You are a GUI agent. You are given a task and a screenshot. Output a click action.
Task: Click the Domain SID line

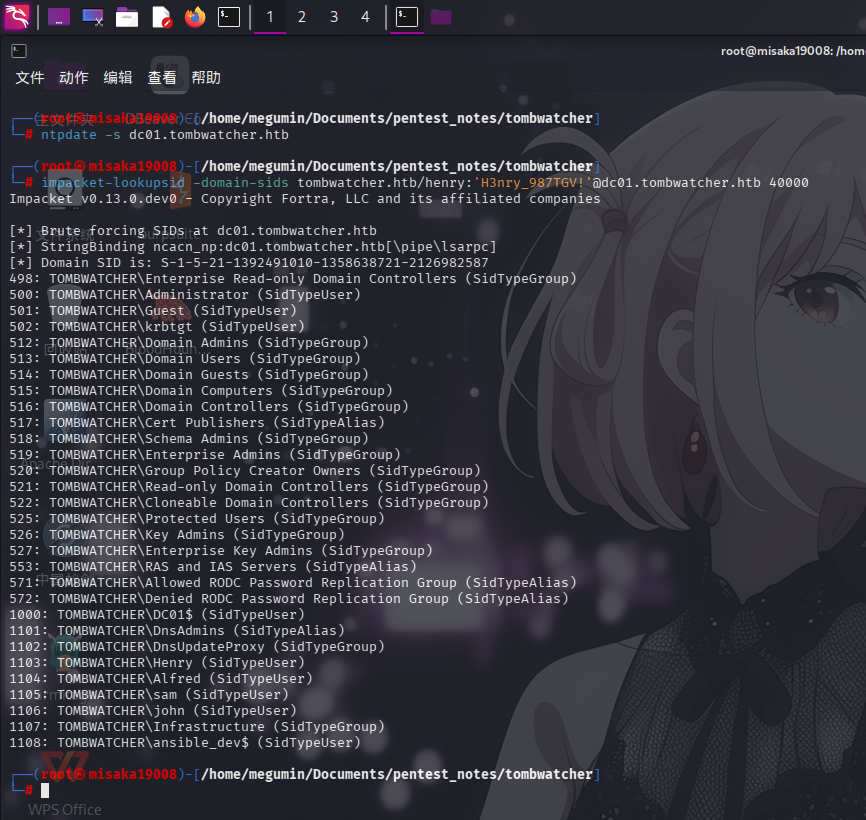[x=249, y=263]
